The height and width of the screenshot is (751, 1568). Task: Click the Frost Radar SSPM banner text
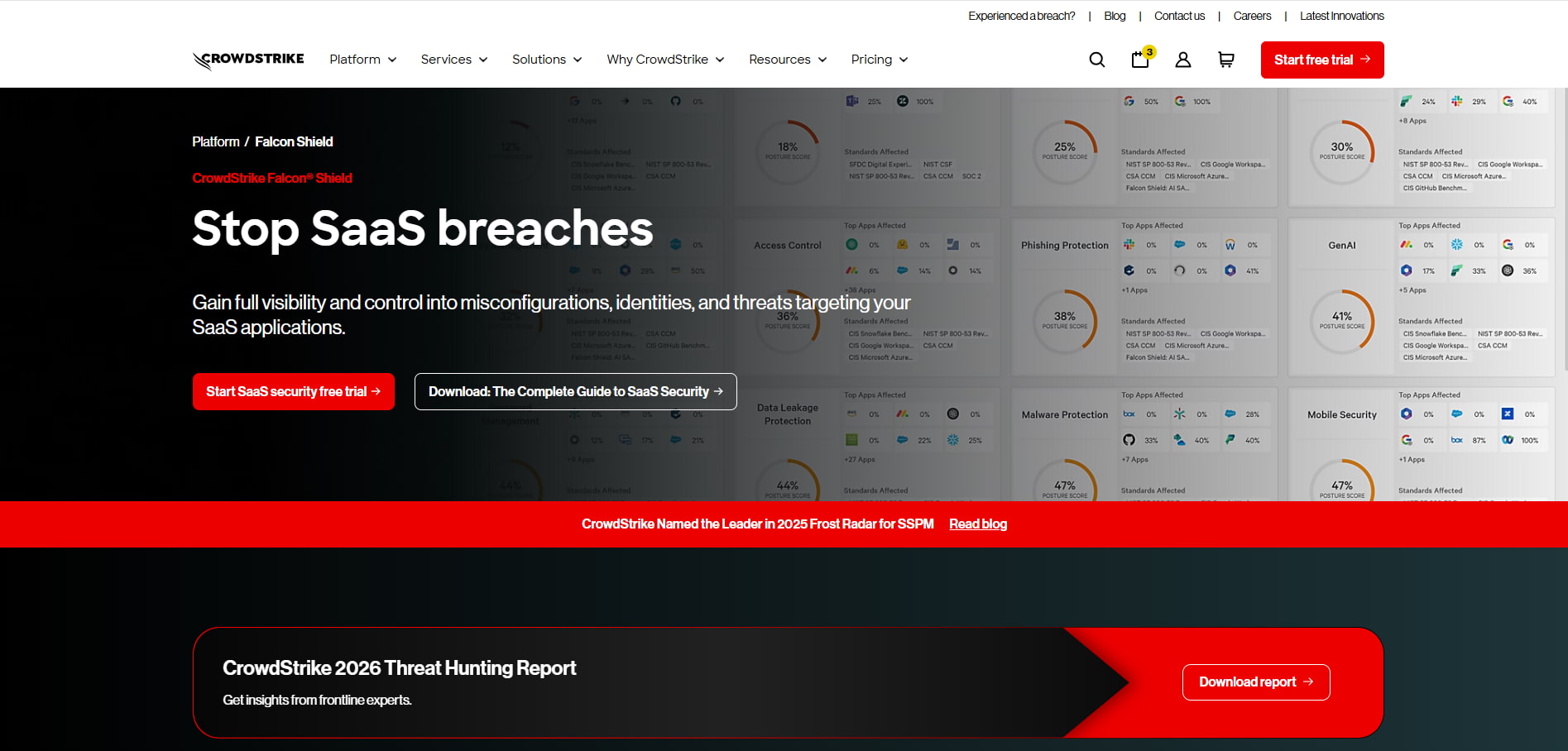pos(757,524)
